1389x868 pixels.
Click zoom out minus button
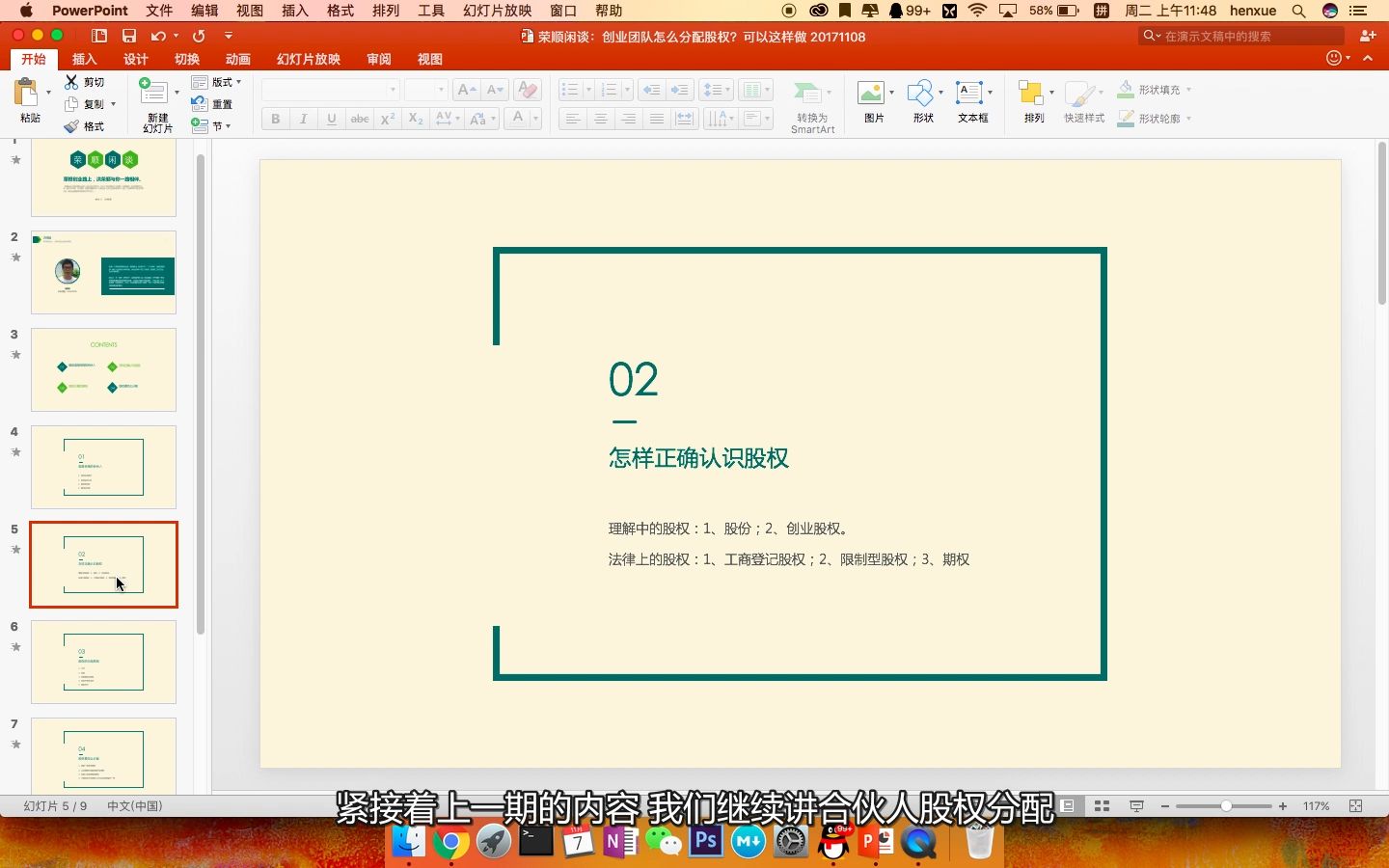[1165, 806]
